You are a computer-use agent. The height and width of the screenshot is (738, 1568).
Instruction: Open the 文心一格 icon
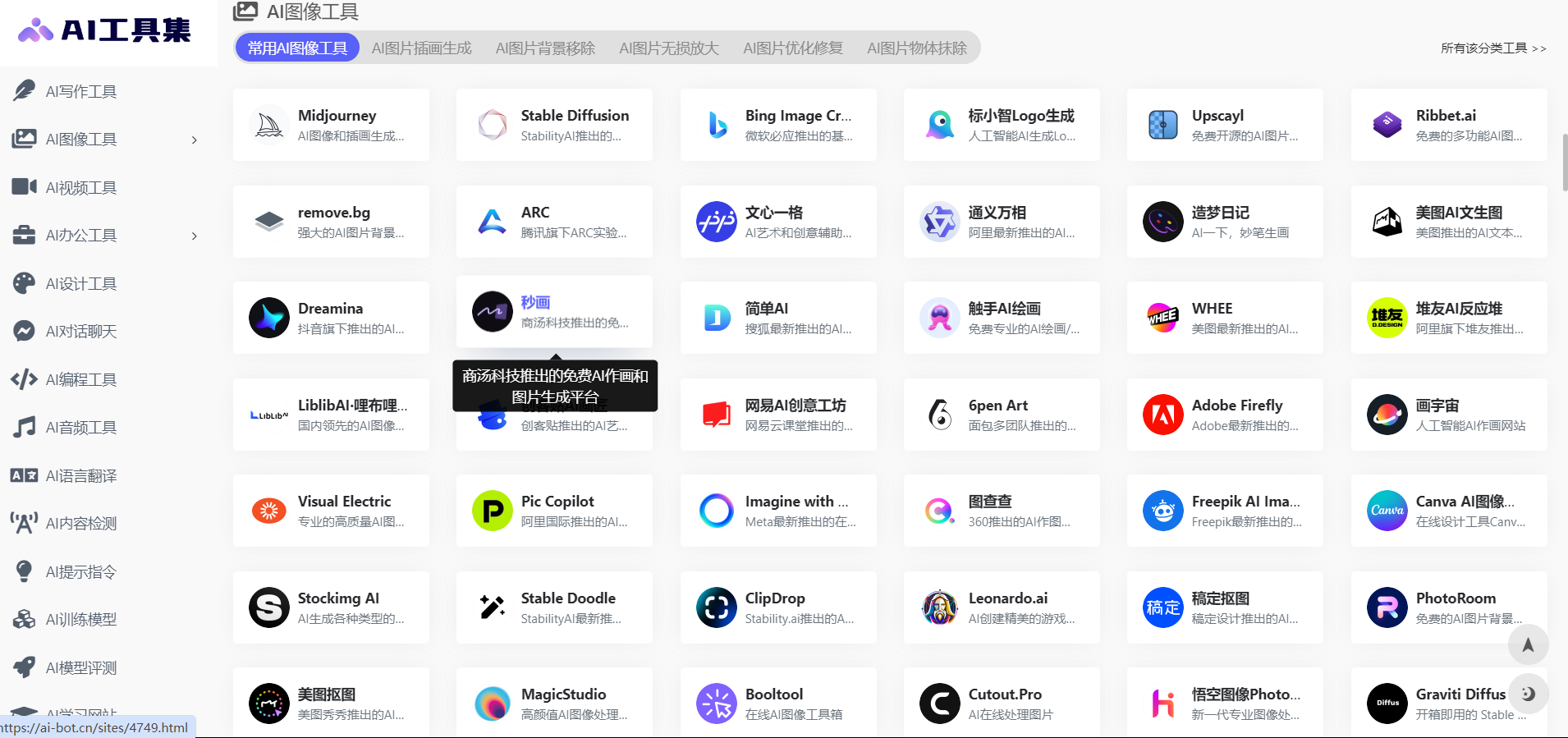coord(717,222)
